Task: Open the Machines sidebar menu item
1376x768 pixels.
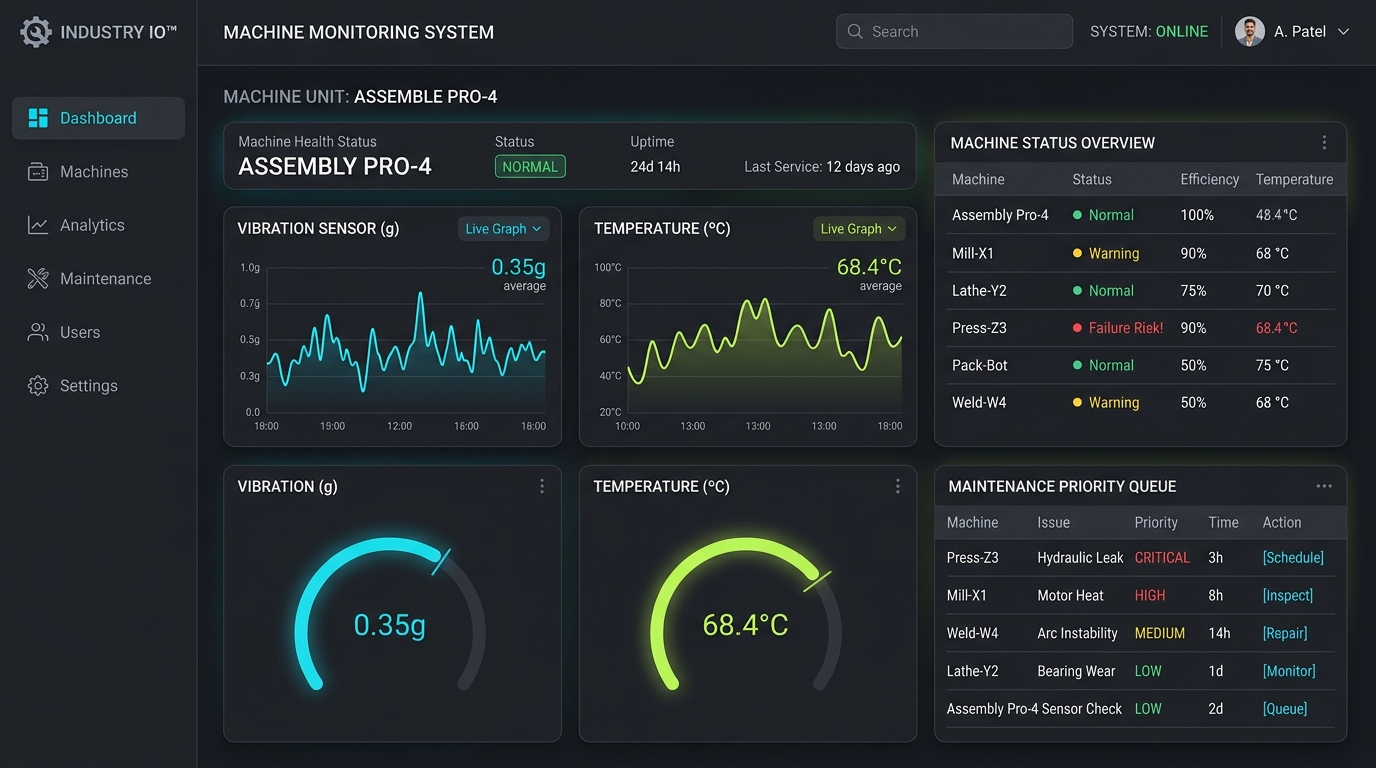Action: [98, 172]
